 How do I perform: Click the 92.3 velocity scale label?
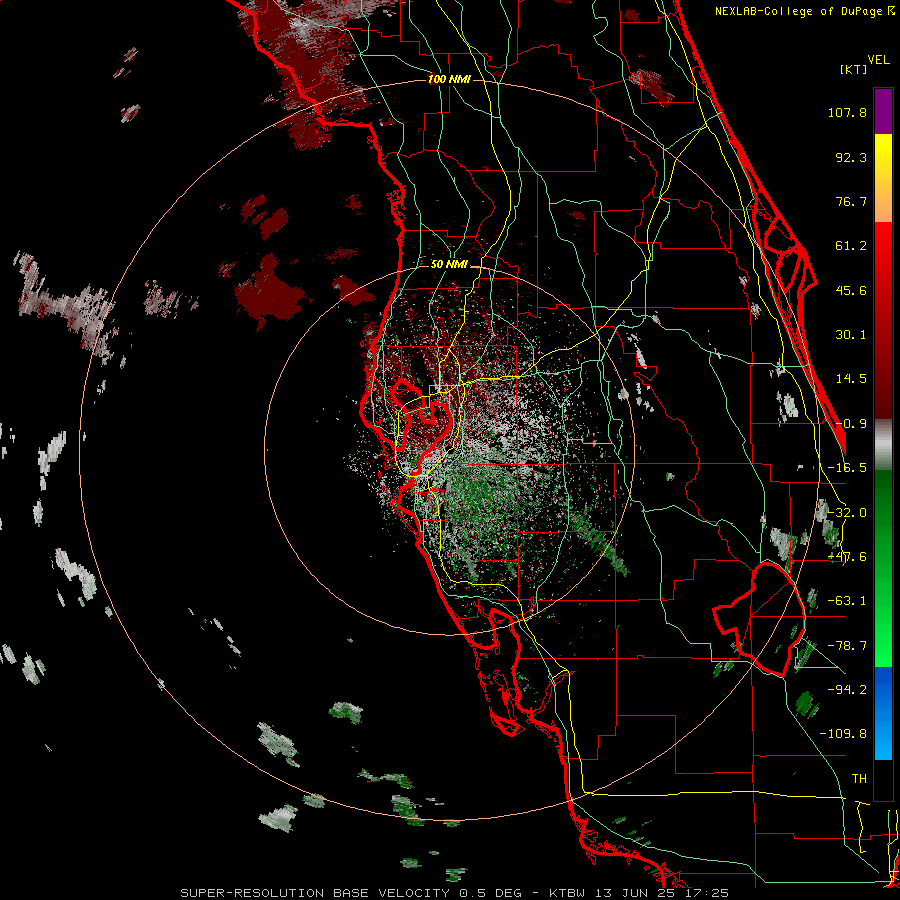point(851,157)
